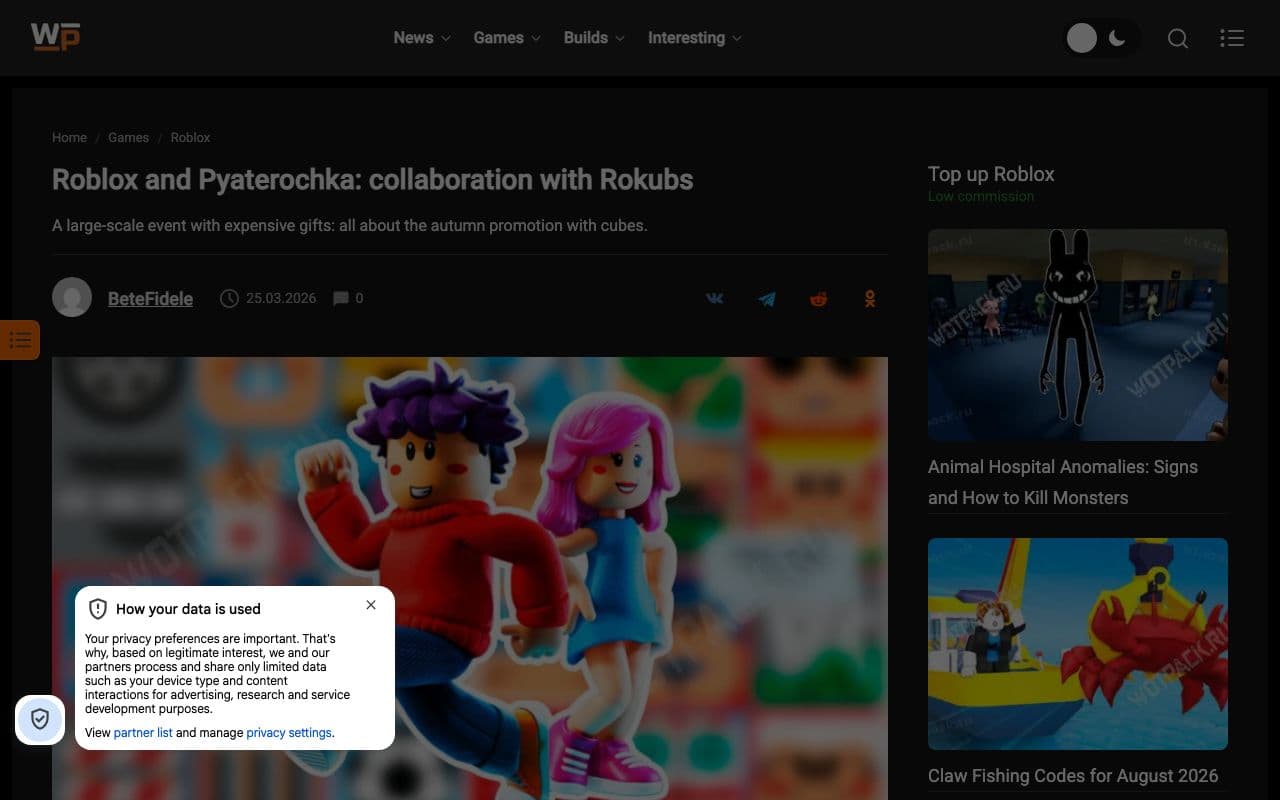Share the article on Telegram
Screen dimensions: 1280x800
point(766,298)
